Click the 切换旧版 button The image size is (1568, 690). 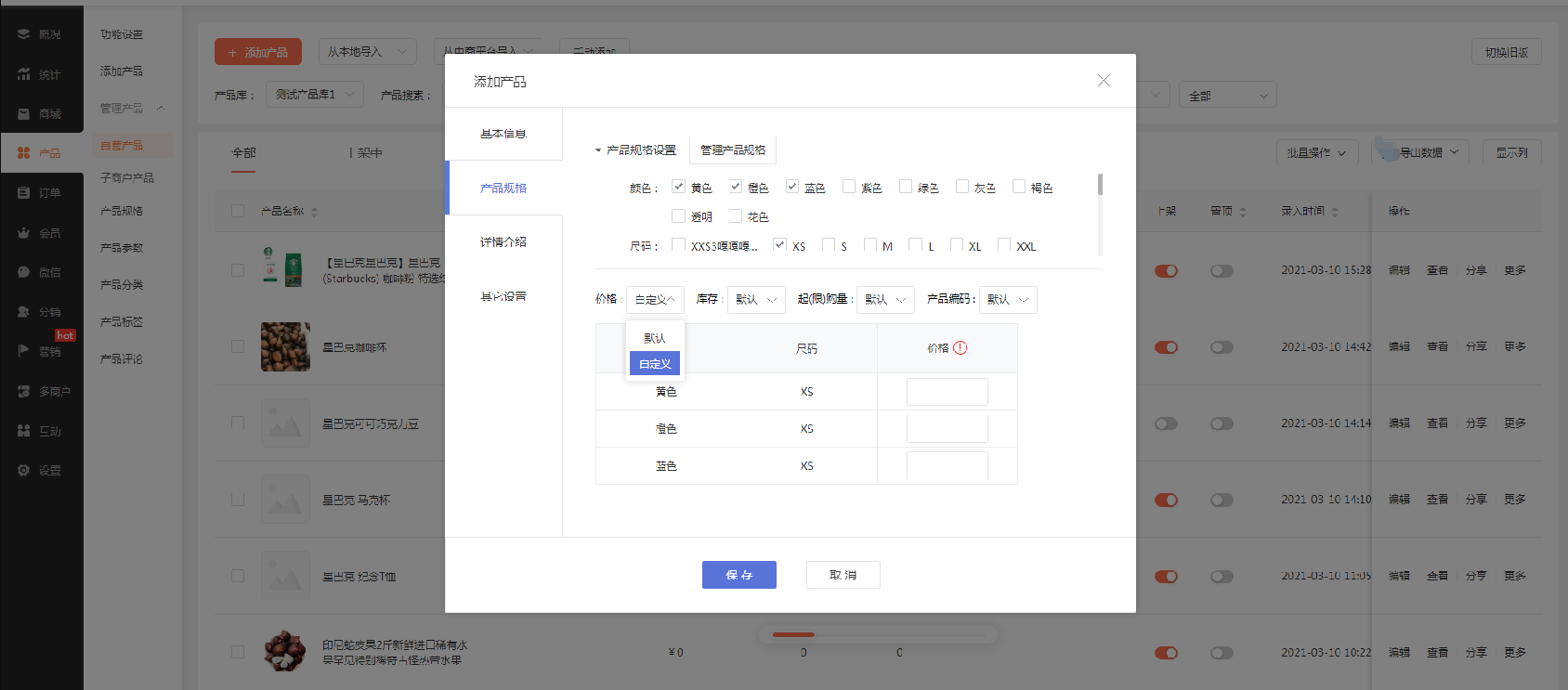pos(1507,52)
